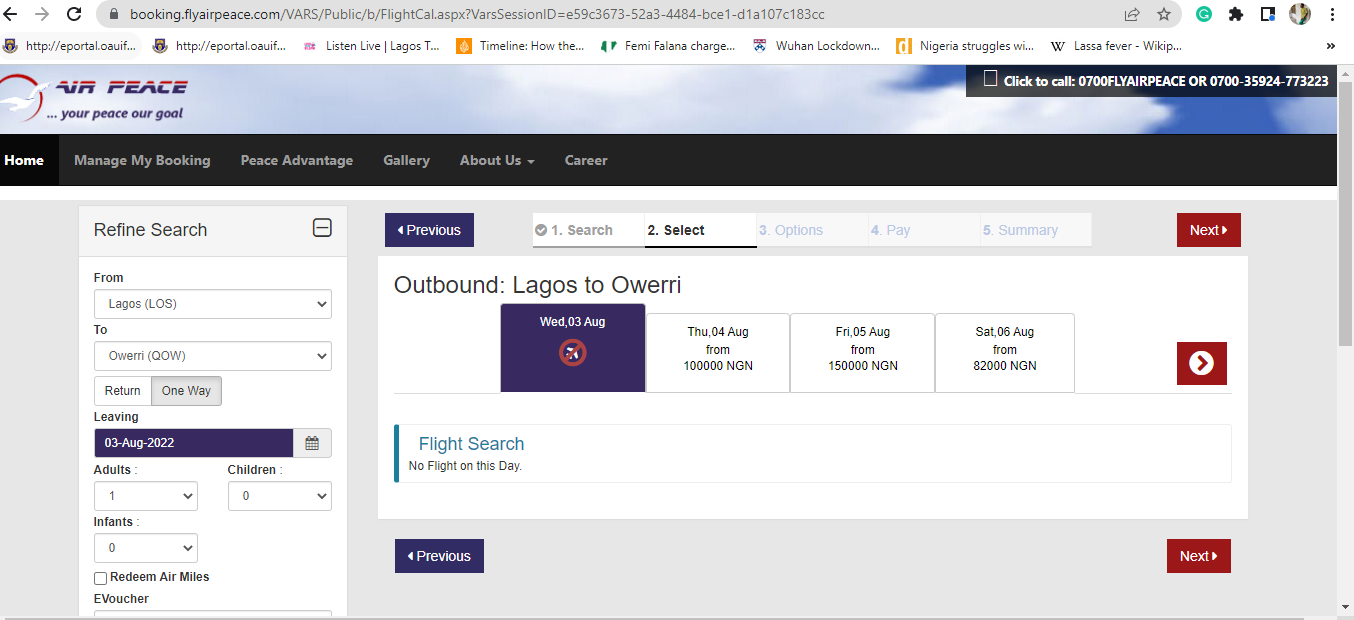Screen dimensions: 1354x620
Task: Open the Peace Advantage page
Action: tap(297, 160)
